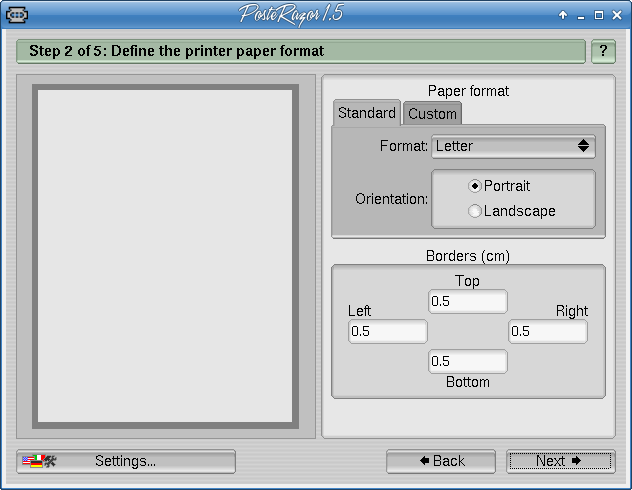Click the Left border input field
632x490 pixels.
click(388, 331)
